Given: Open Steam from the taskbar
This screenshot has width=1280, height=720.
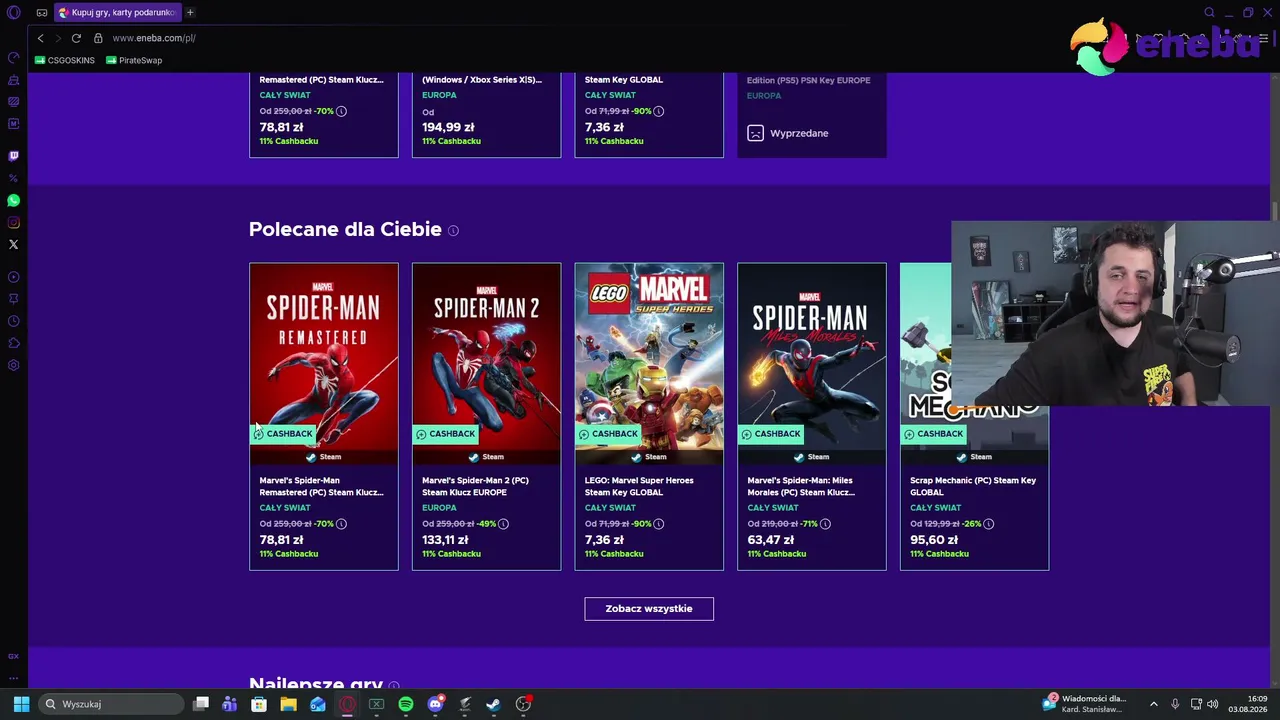Looking at the screenshot, I should tap(493, 704).
